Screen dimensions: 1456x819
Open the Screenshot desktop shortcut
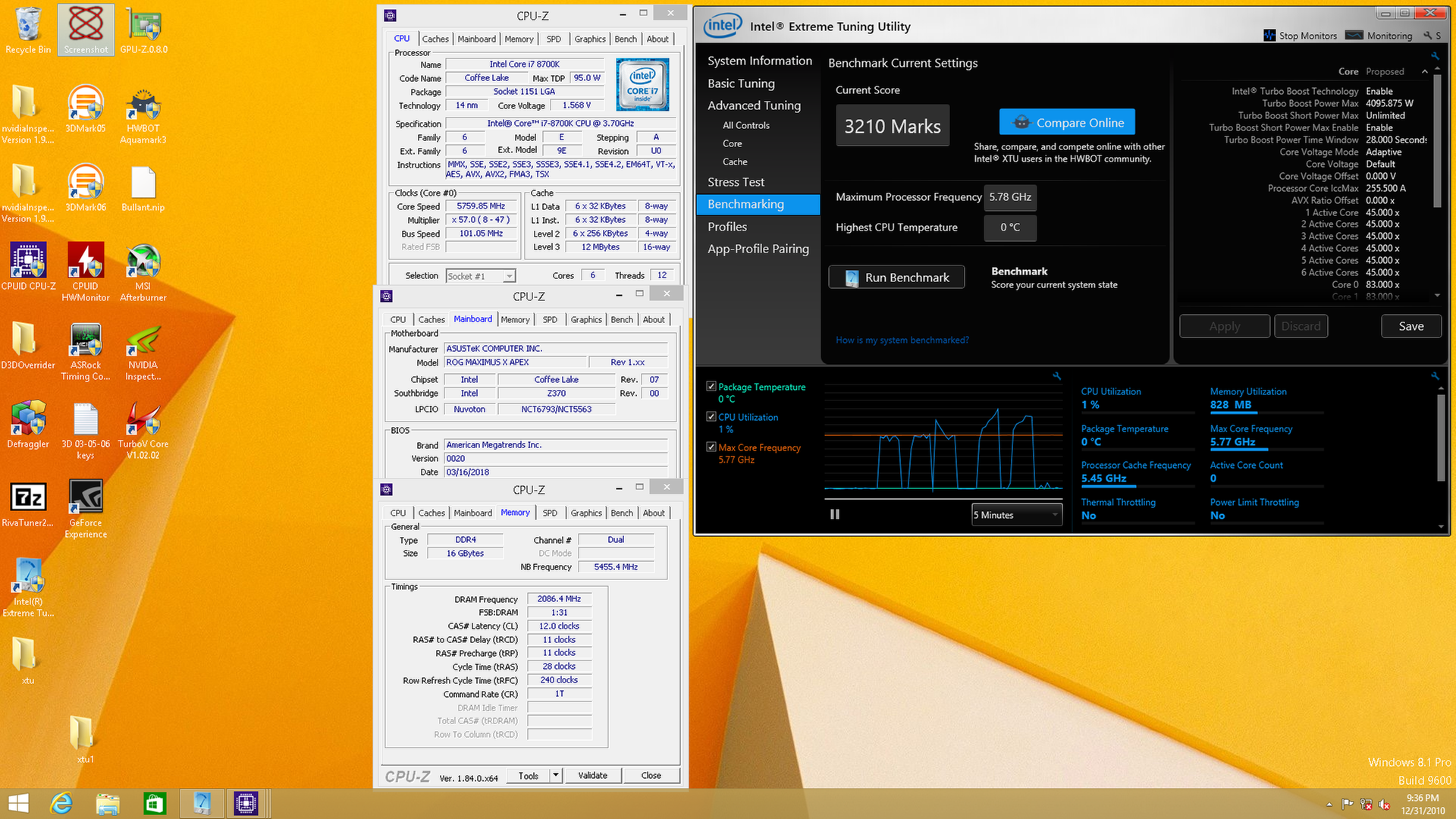[86, 31]
